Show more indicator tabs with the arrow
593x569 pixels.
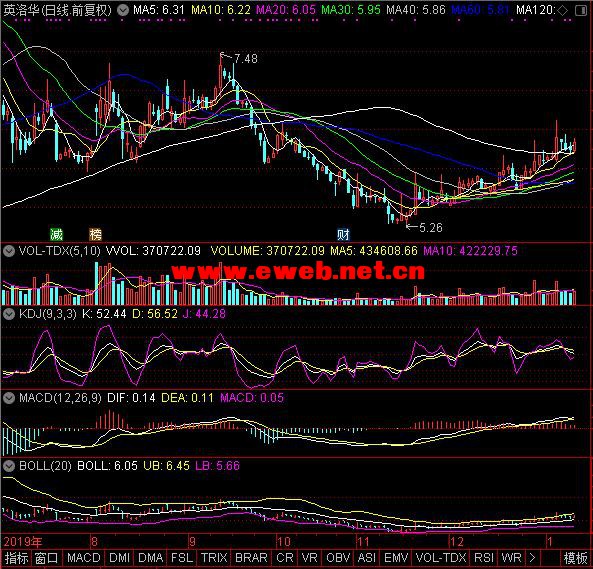(532, 558)
